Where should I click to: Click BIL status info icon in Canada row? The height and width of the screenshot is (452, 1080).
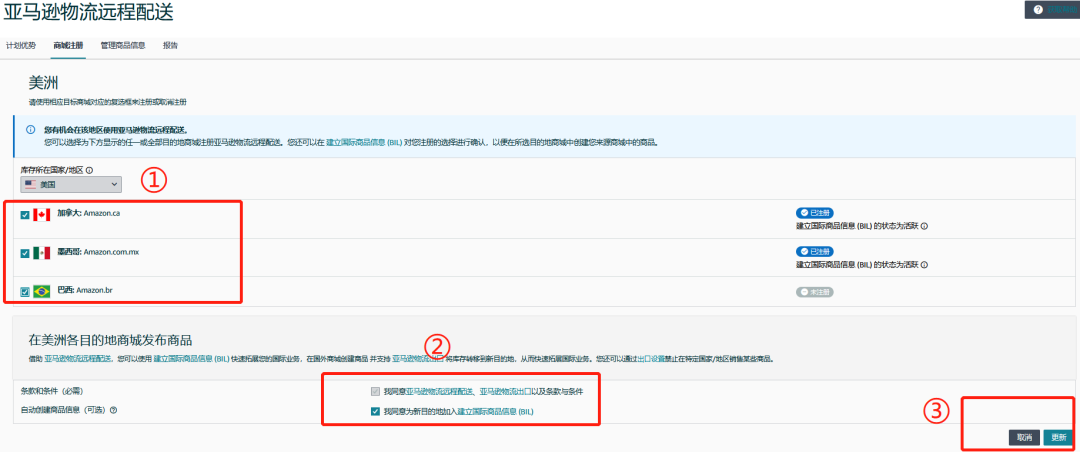point(924,226)
